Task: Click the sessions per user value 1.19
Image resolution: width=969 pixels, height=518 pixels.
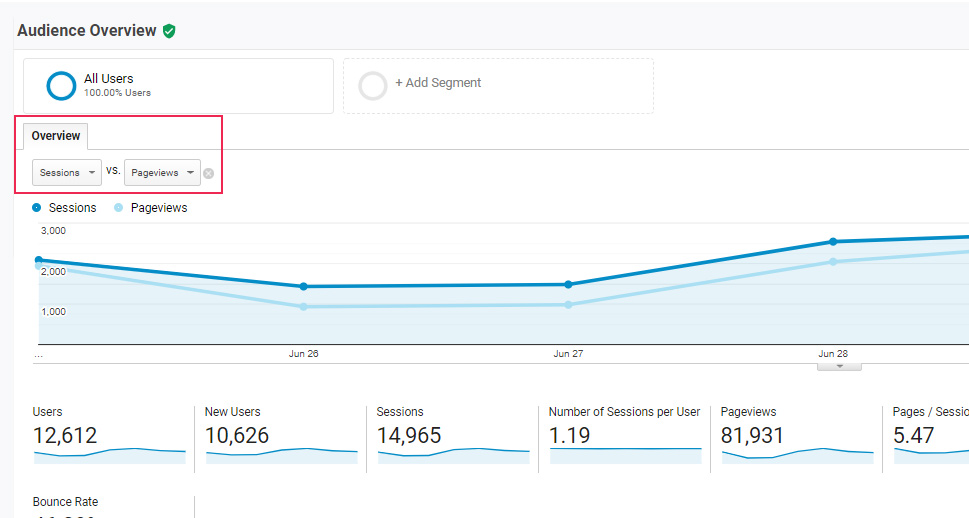Action: 570,436
